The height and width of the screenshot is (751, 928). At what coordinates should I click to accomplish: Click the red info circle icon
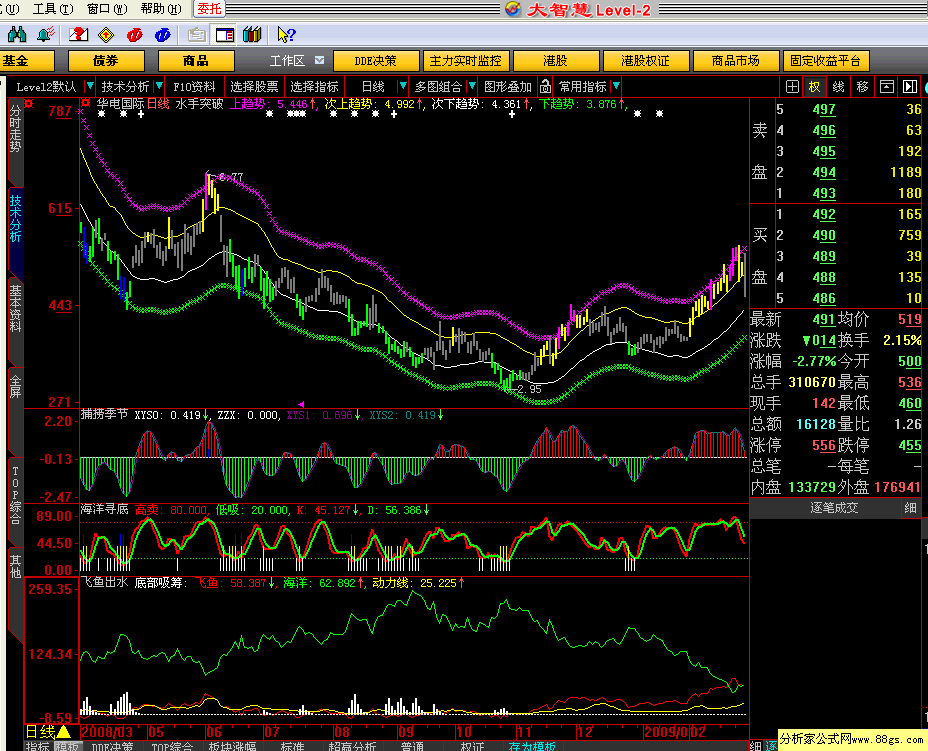[134, 35]
